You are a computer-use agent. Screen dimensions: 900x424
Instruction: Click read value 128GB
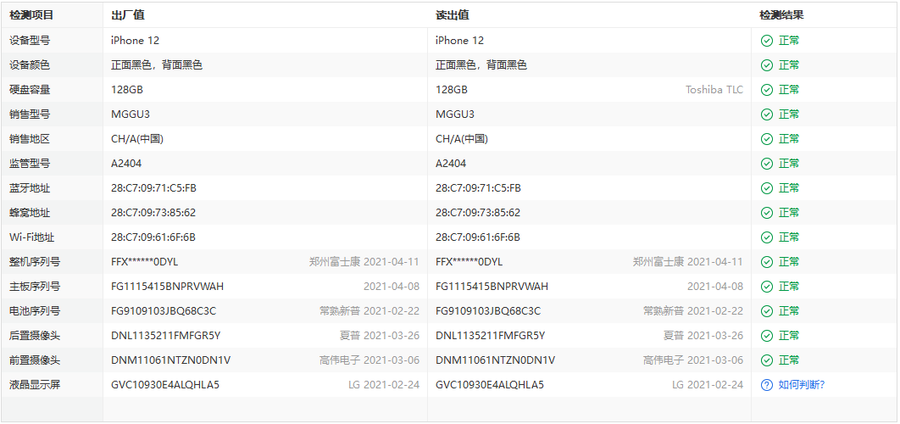pyautogui.click(x=452, y=90)
